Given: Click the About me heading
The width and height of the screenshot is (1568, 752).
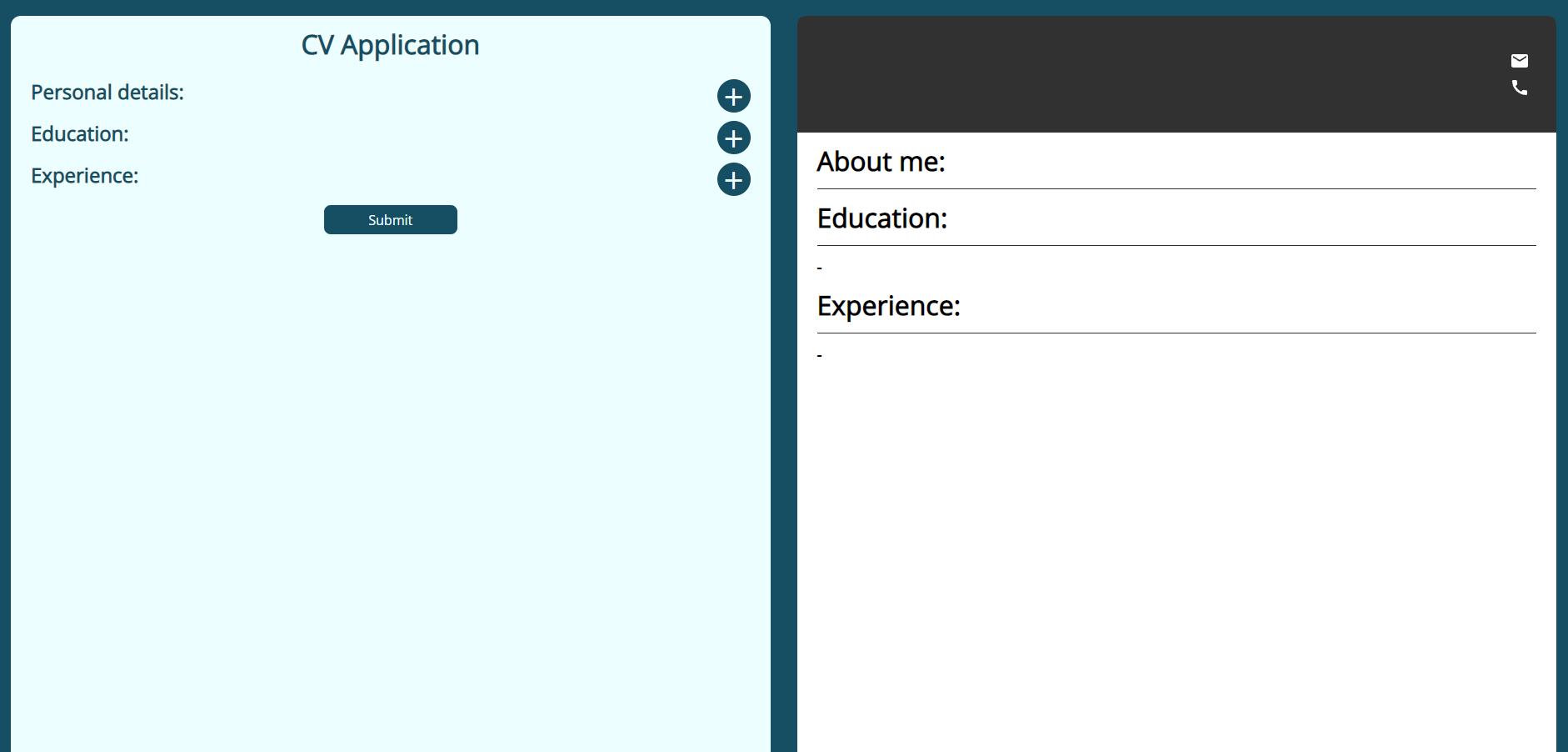Looking at the screenshot, I should pos(881,162).
